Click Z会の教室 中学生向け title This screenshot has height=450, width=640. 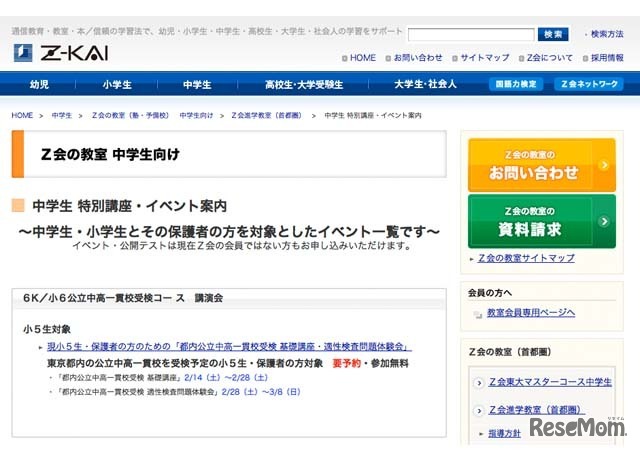pos(110,154)
